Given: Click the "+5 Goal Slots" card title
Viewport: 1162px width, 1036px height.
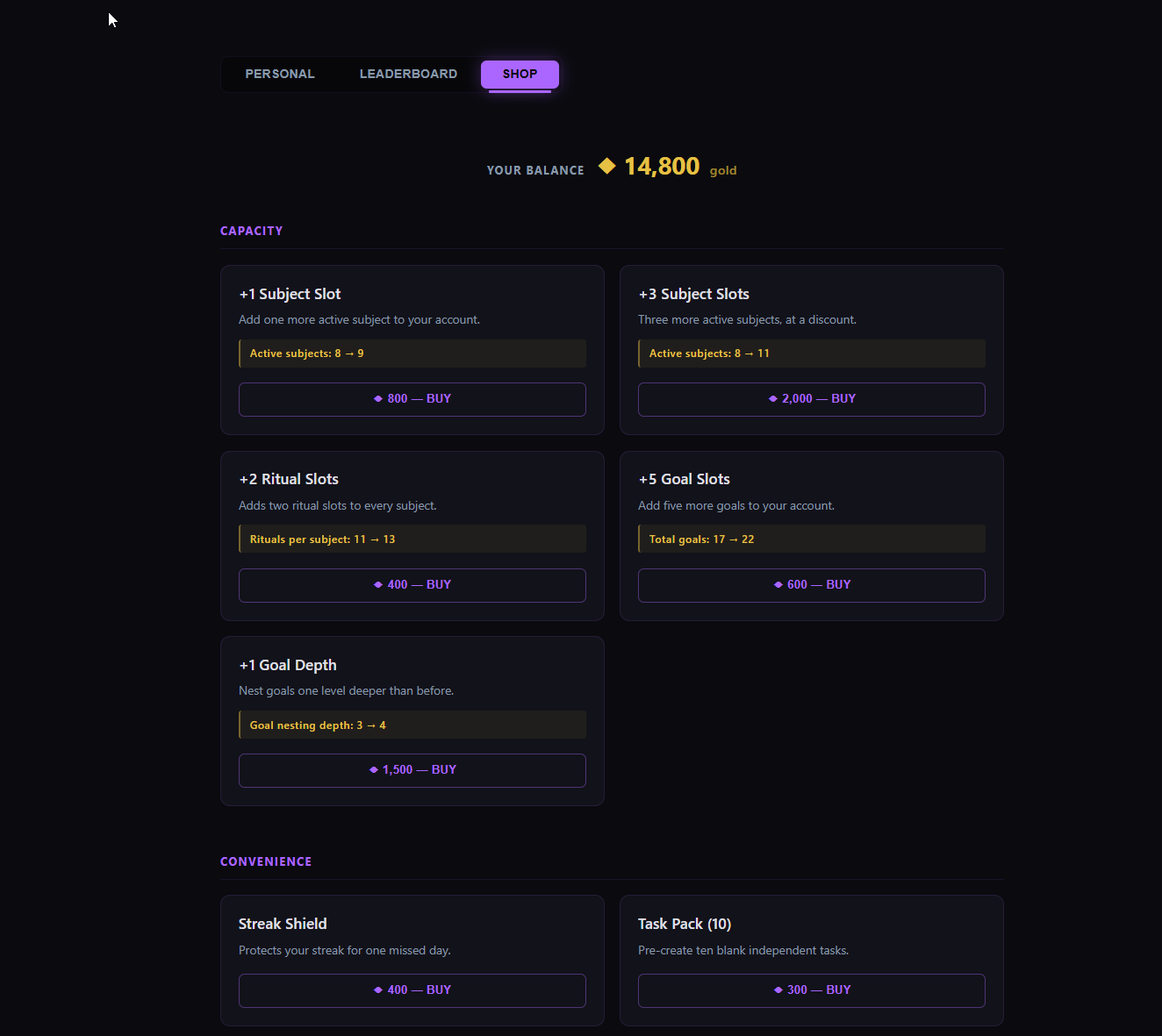Looking at the screenshot, I should point(684,479).
